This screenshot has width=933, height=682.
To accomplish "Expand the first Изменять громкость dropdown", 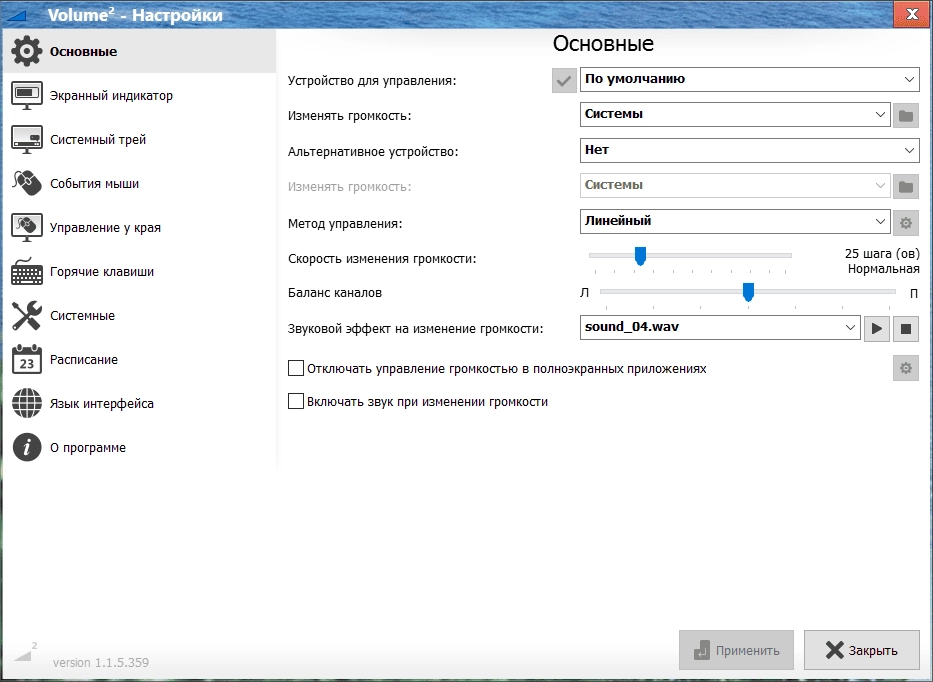I will pos(735,114).
